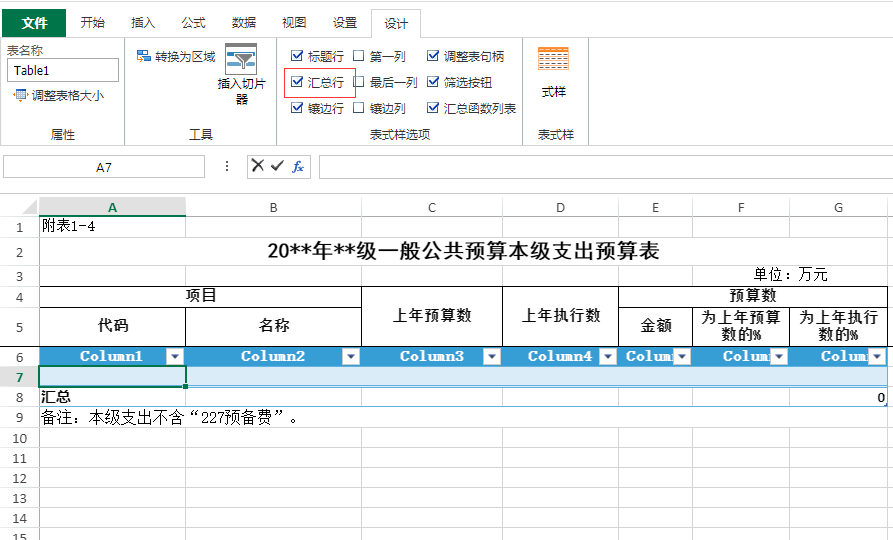
Task: Click the Table1 table name field
Action: pos(63,70)
